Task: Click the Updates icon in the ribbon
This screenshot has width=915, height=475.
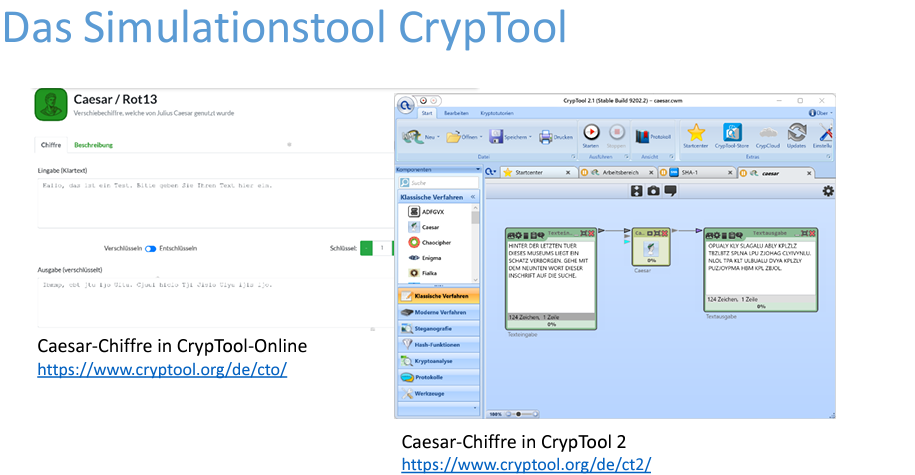Action: coord(796,133)
